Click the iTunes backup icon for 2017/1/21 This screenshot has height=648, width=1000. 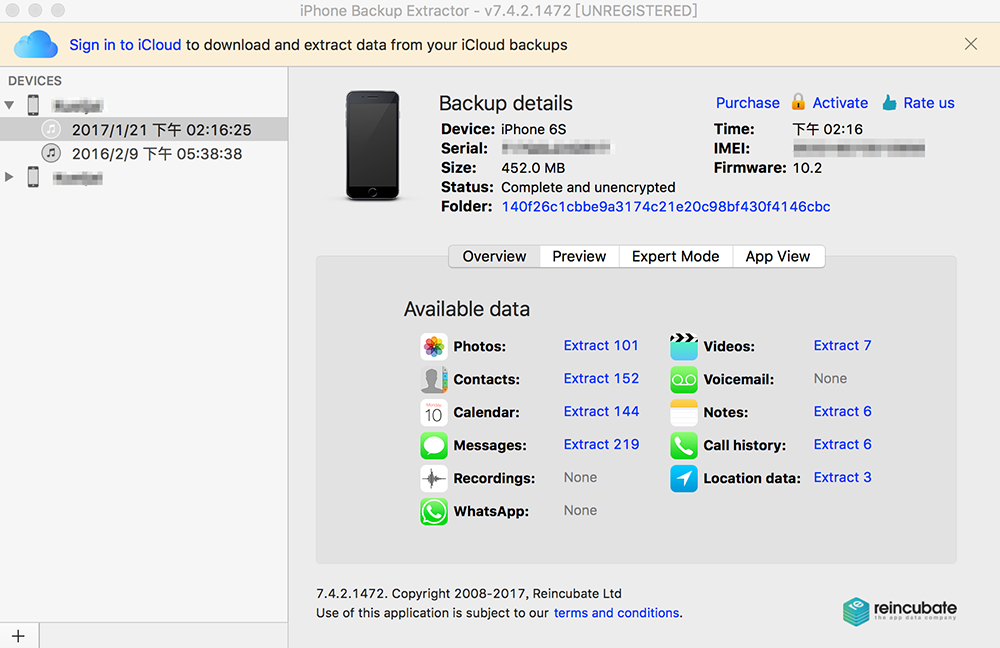tap(51, 129)
